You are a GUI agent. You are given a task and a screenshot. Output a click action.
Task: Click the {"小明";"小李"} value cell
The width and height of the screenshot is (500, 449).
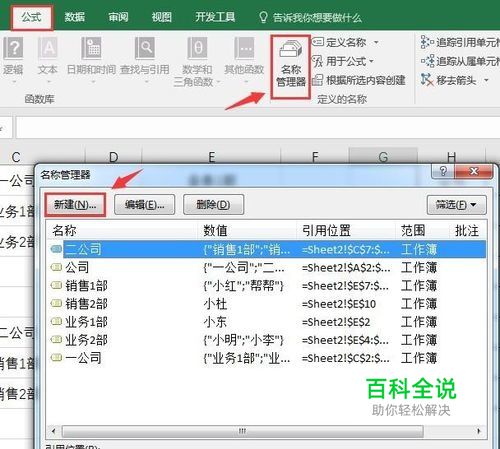[243, 340]
